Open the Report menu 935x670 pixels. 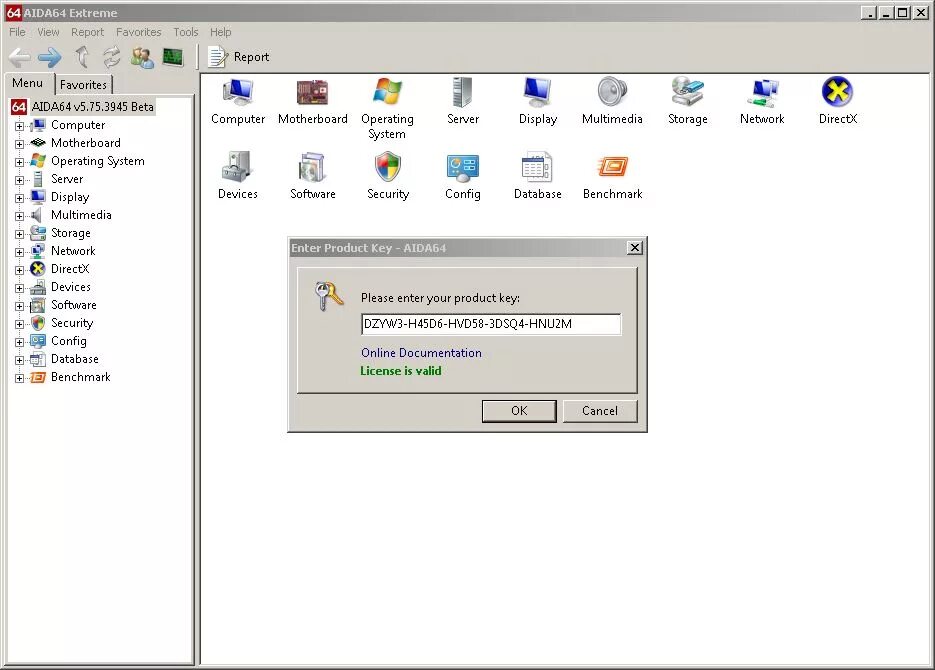point(87,32)
